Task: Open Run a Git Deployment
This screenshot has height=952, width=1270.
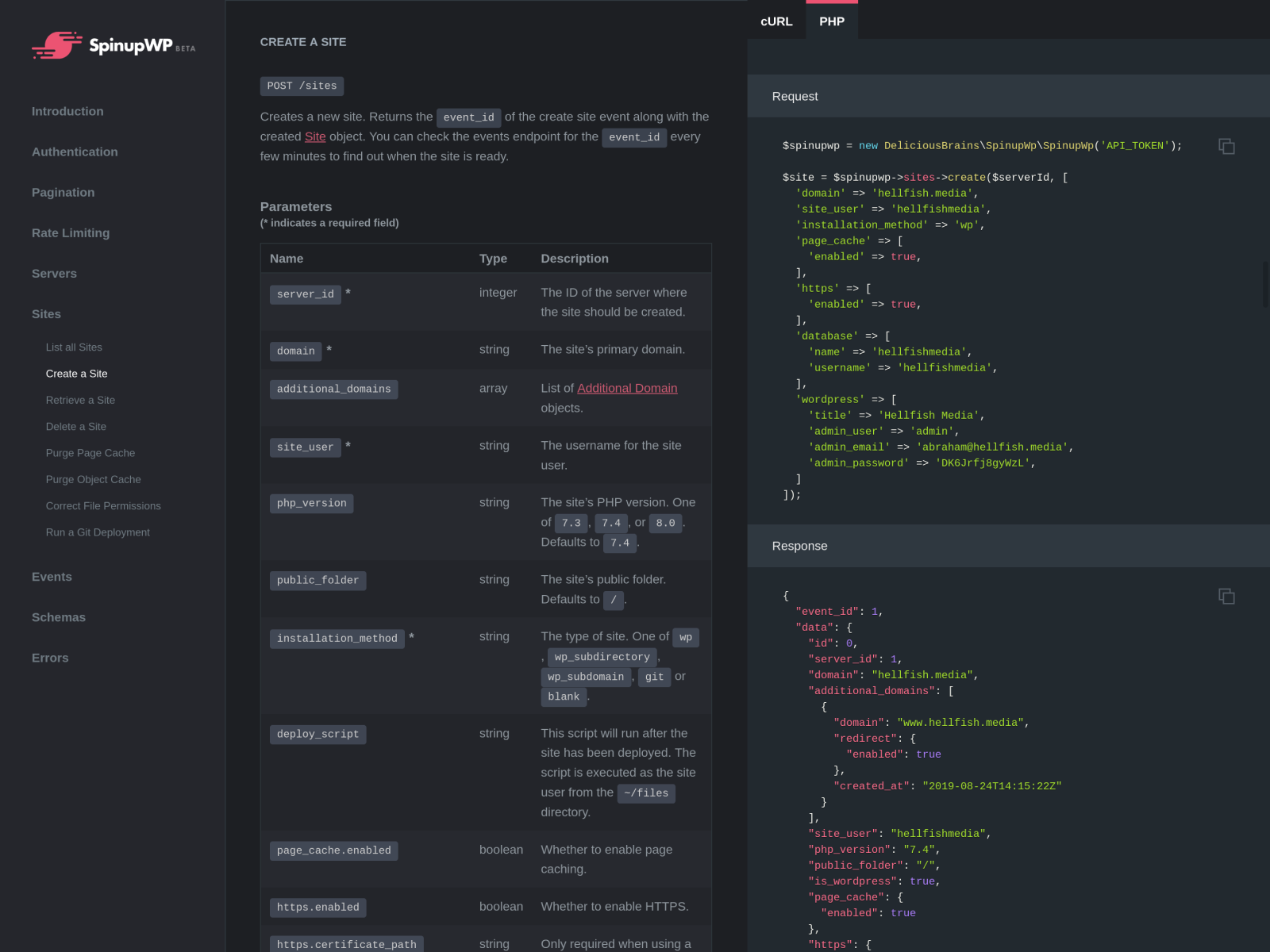Action: coord(98,532)
